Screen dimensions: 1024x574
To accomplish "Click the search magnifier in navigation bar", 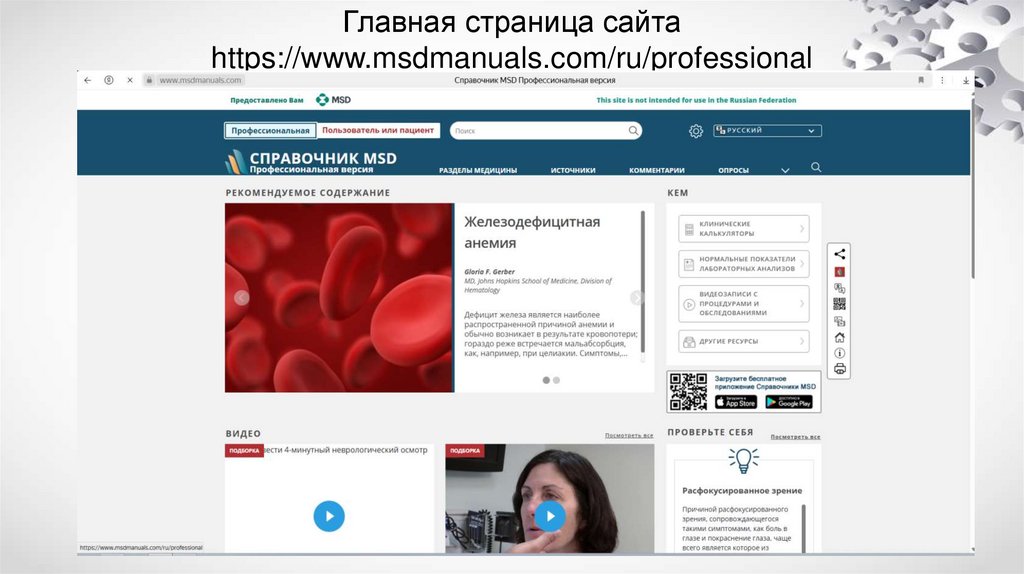I will click(x=816, y=167).
